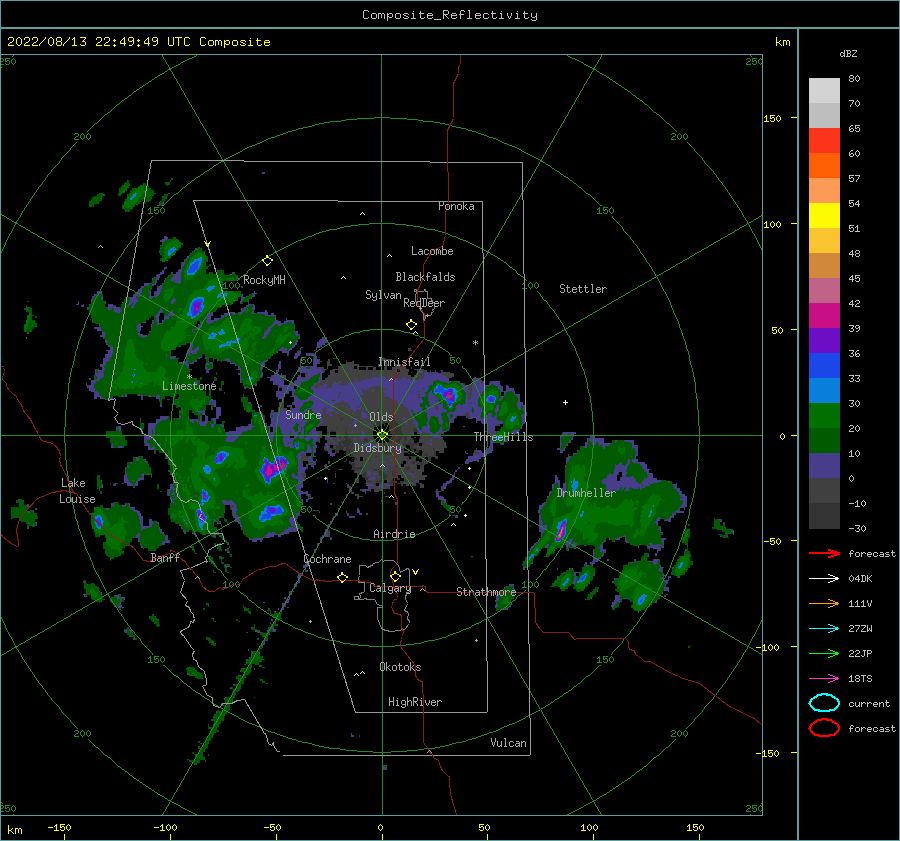Click the 18TS legend label
This screenshot has width=900, height=841.
tap(860, 679)
